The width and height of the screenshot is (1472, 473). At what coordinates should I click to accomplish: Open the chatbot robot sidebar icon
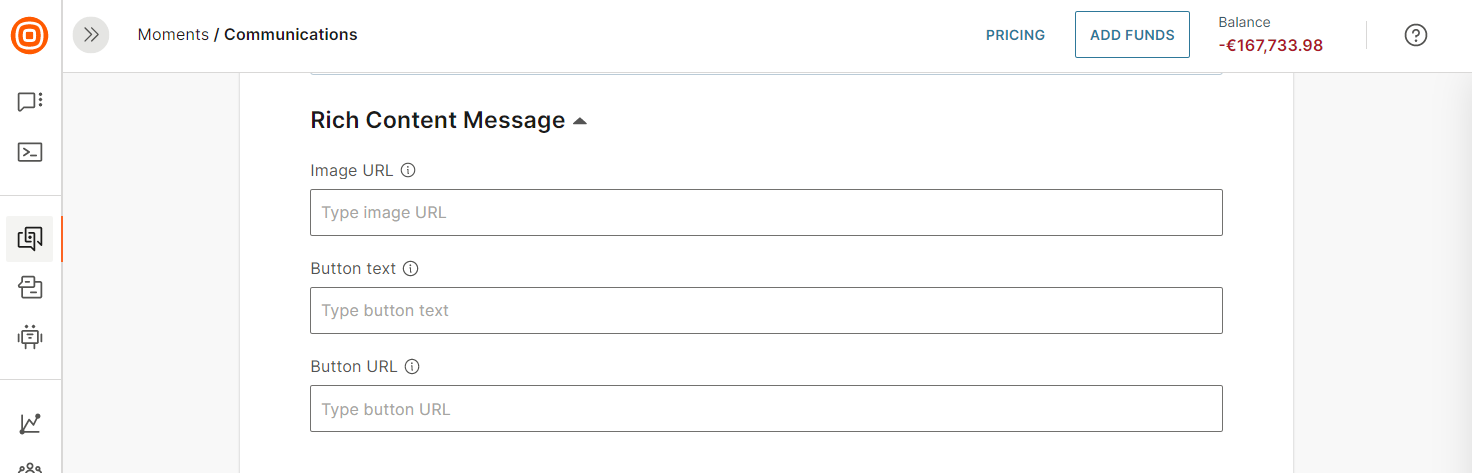30,337
